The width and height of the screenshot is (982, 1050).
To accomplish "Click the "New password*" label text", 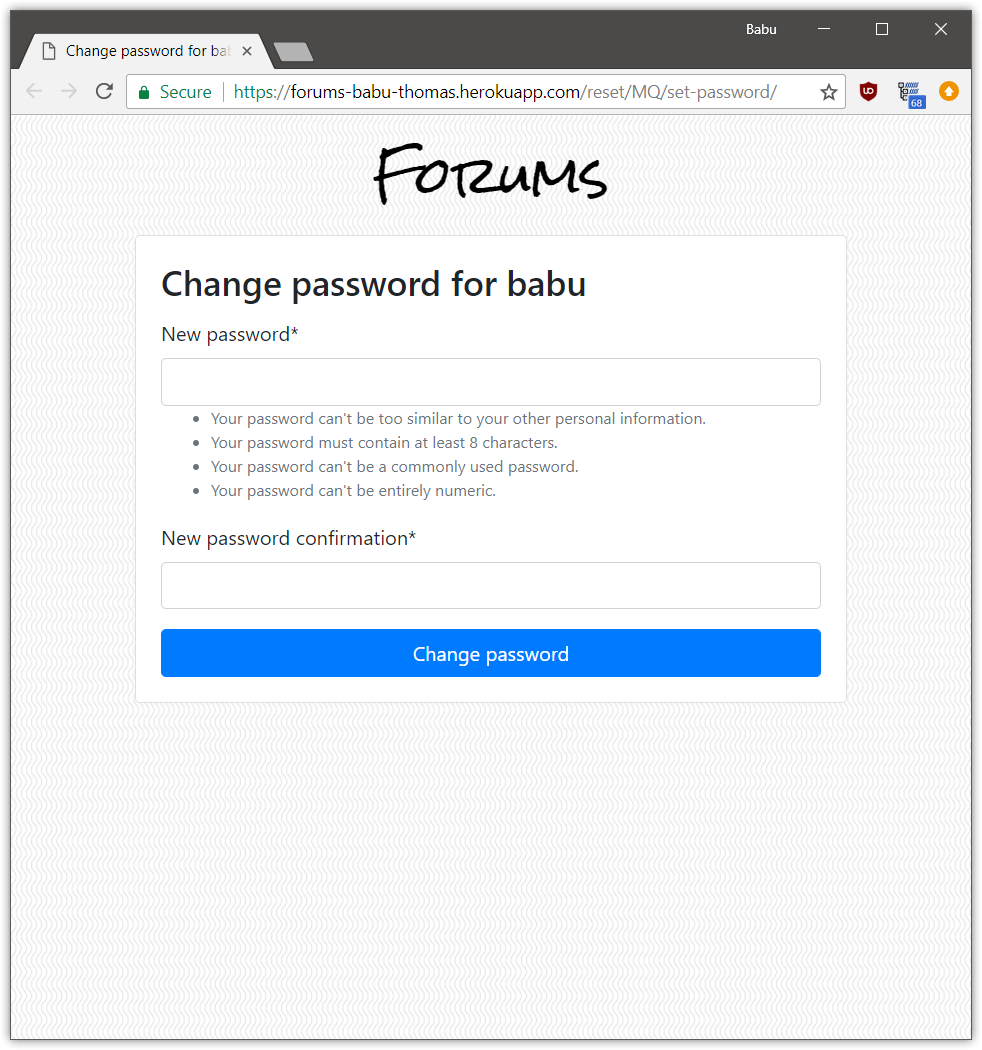I will [x=230, y=334].
